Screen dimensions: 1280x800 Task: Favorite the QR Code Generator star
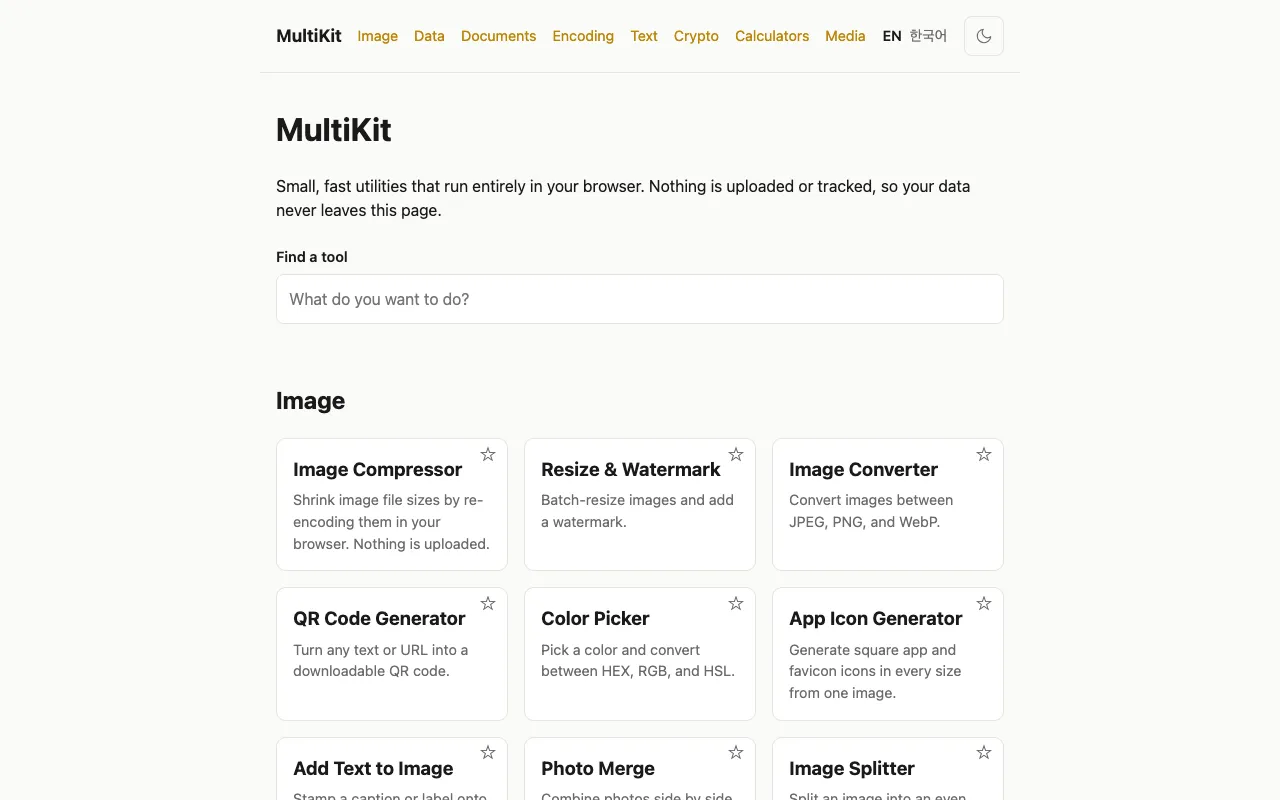click(488, 603)
